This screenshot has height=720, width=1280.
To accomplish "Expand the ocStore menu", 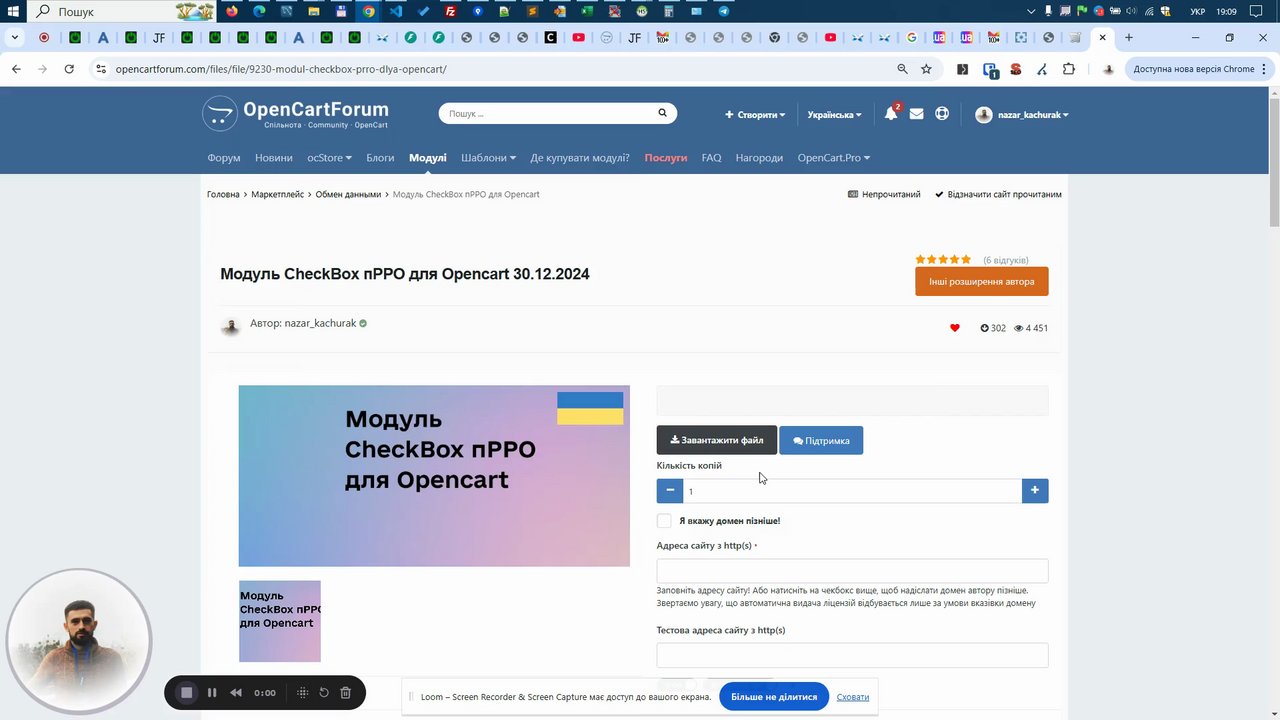I will [329, 158].
